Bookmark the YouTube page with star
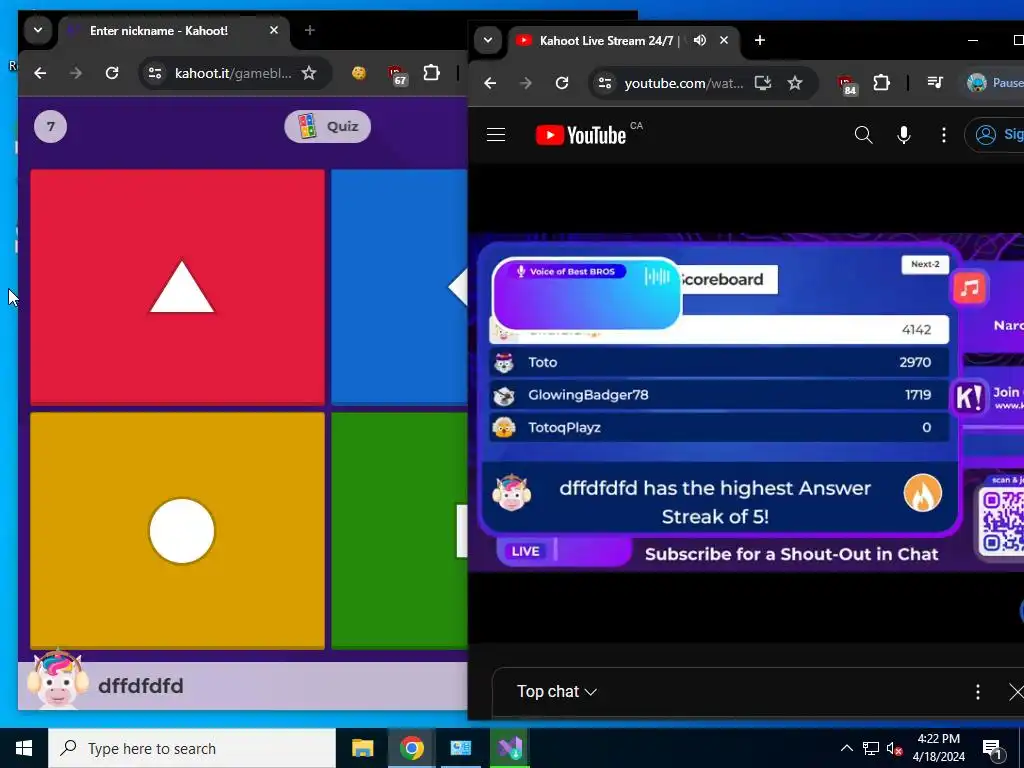This screenshot has height=768, width=1024. [x=795, y=83]
